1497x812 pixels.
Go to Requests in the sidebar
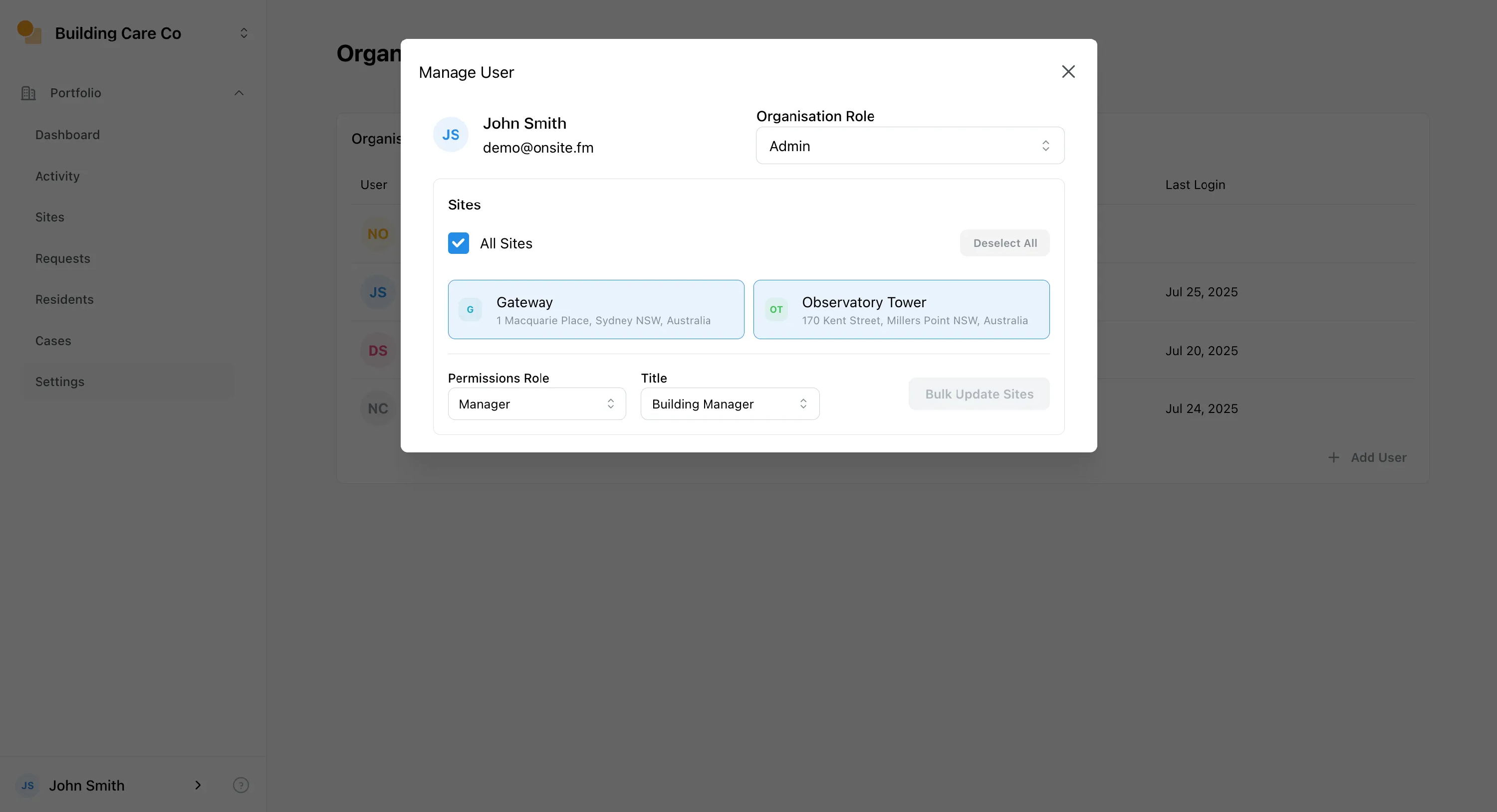click(x=63, y=258)
